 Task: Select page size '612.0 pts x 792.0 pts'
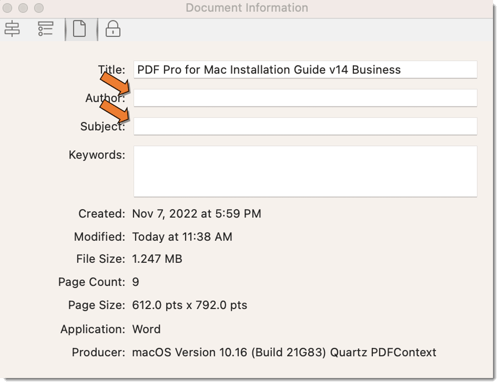pos(190,305)
